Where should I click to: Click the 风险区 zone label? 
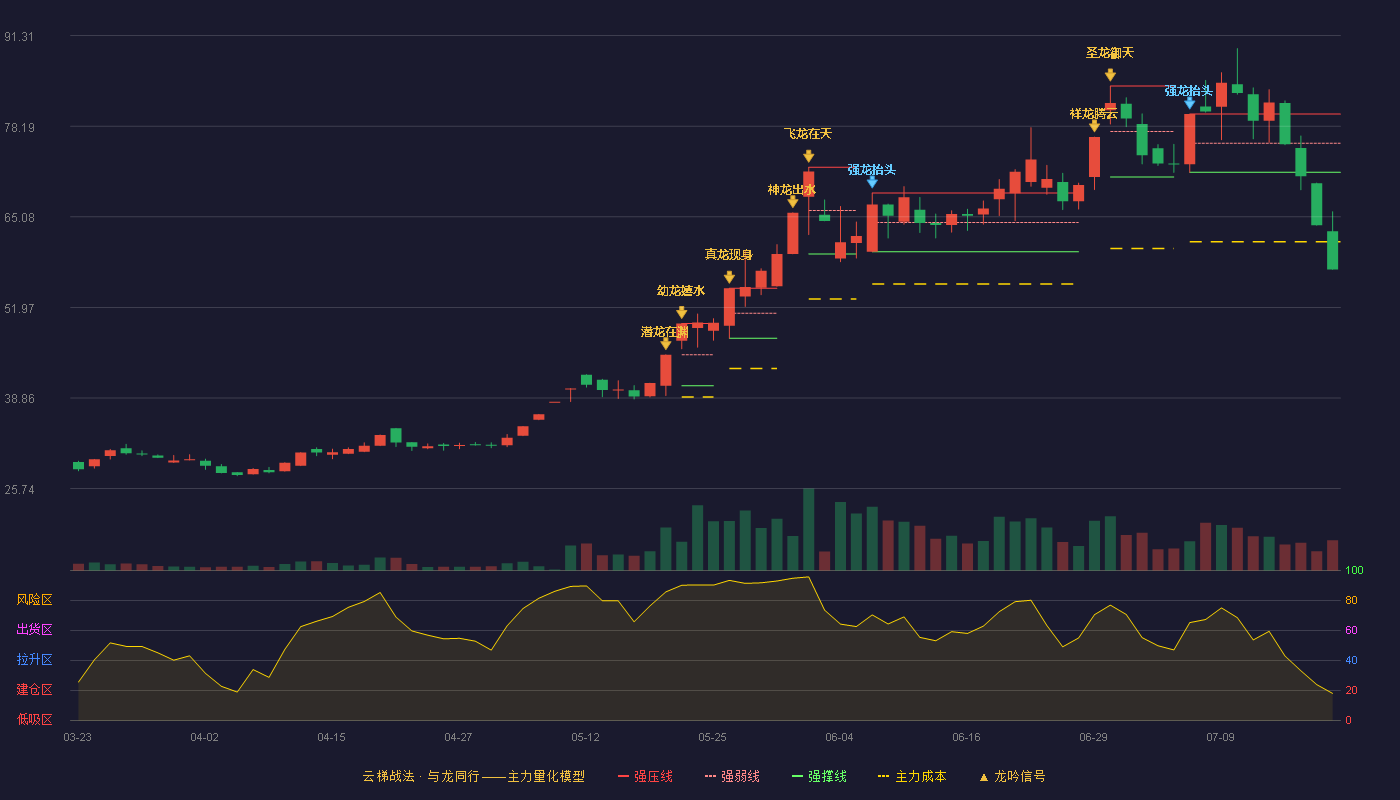pos(34,600)
